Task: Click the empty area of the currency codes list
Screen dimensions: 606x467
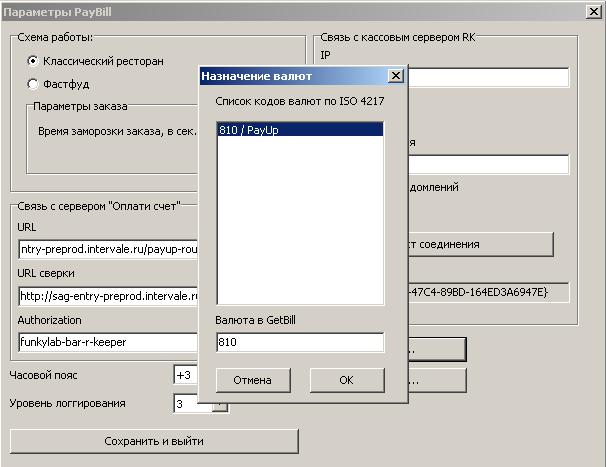Action: click(299, 220)
